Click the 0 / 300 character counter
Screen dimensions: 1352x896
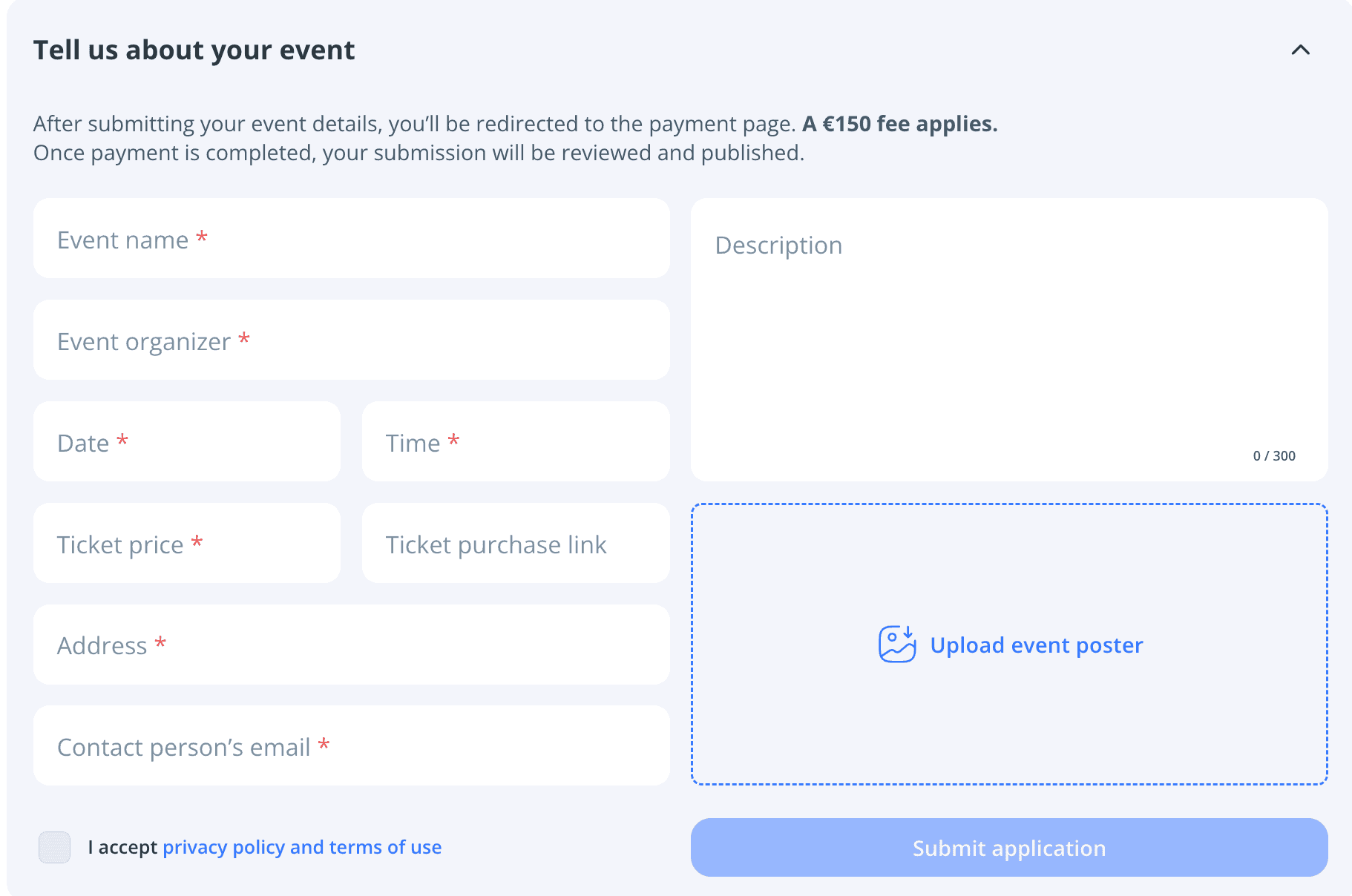1274,456
